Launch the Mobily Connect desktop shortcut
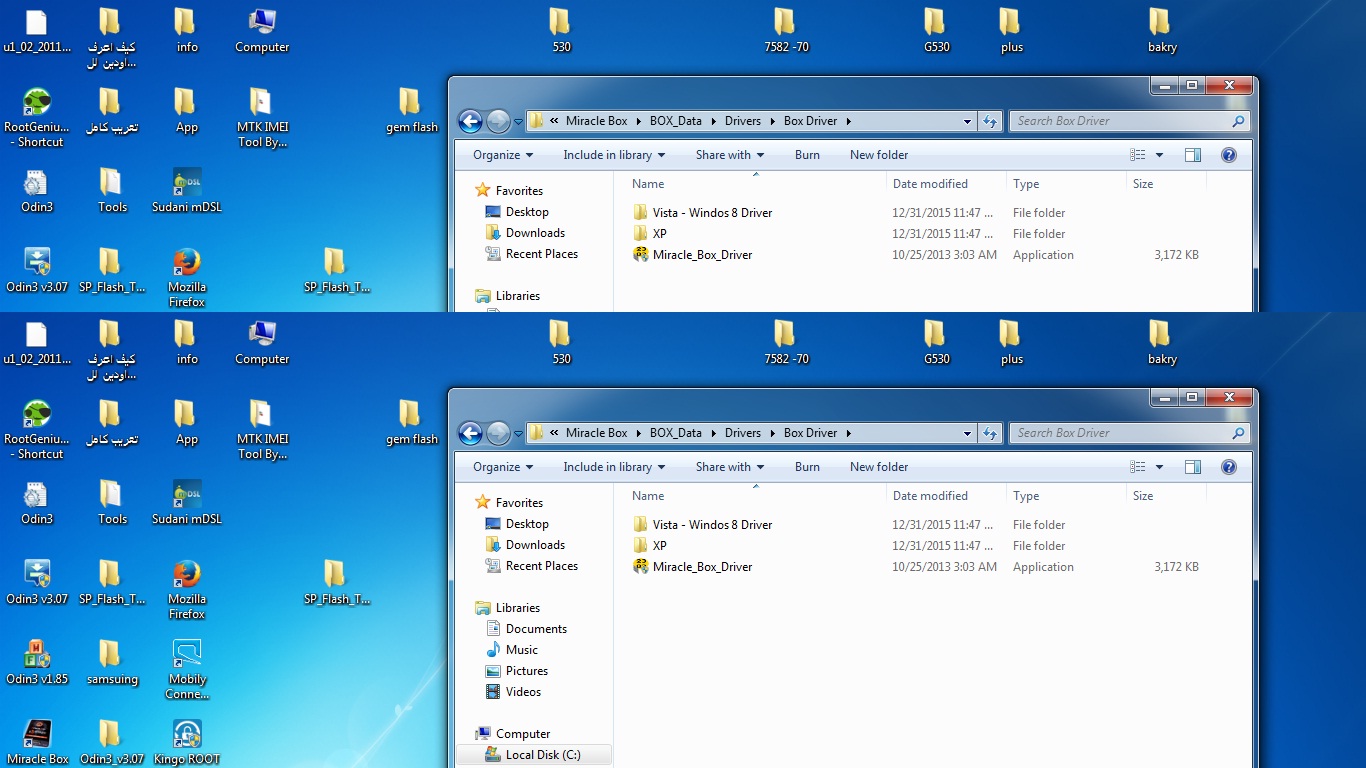The width and height of the screenshot is (1366, 768). pyautogui.click(x=187, y=669)
